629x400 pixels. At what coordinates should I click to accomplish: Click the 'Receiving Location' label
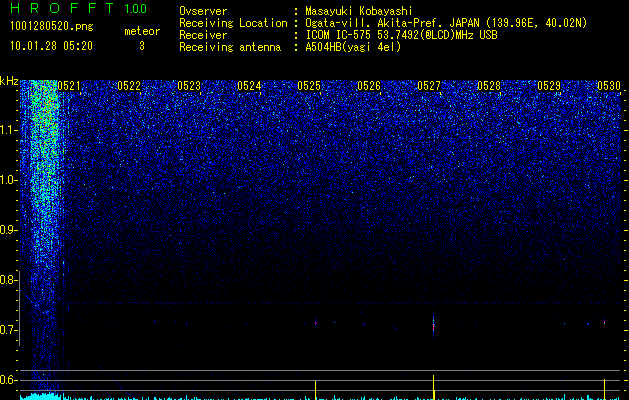233,23
